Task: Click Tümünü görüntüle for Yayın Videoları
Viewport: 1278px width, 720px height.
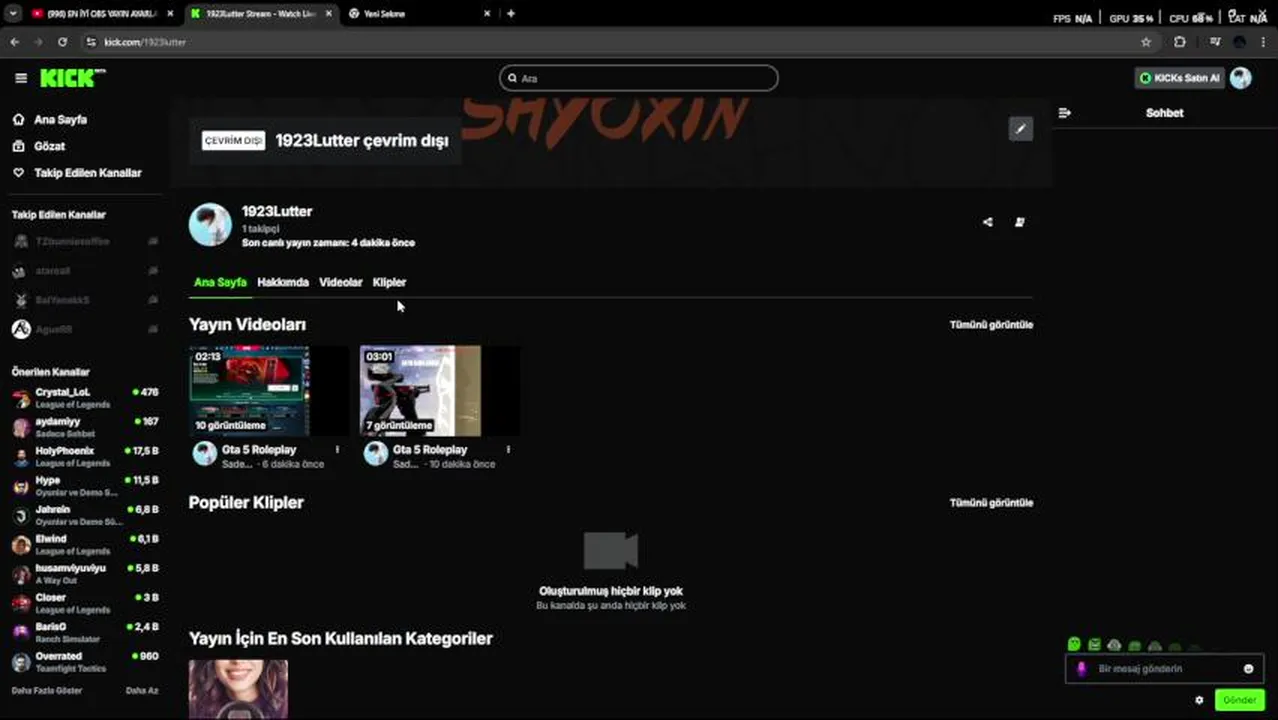Action: tap(991, 325)
